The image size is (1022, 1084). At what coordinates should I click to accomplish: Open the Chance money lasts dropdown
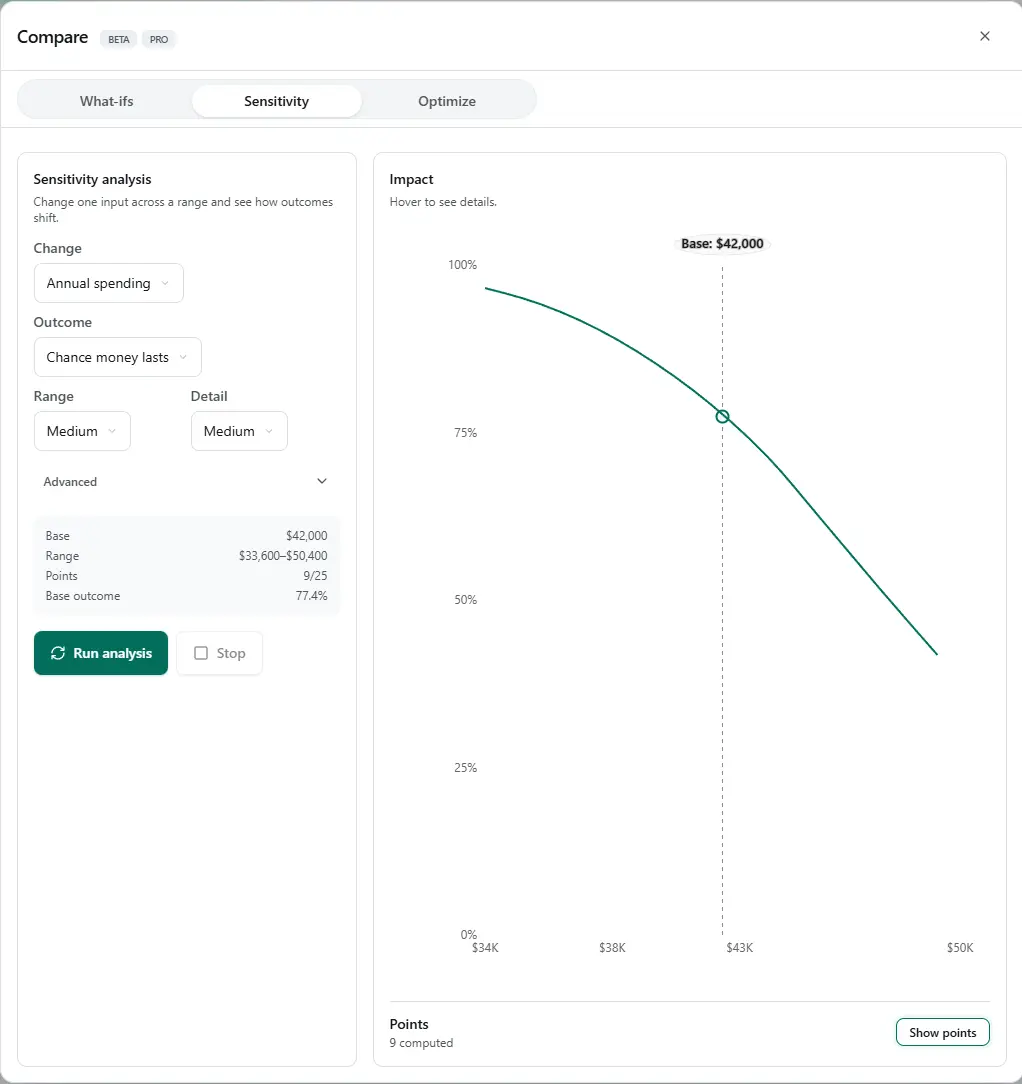tap(117, 357)
